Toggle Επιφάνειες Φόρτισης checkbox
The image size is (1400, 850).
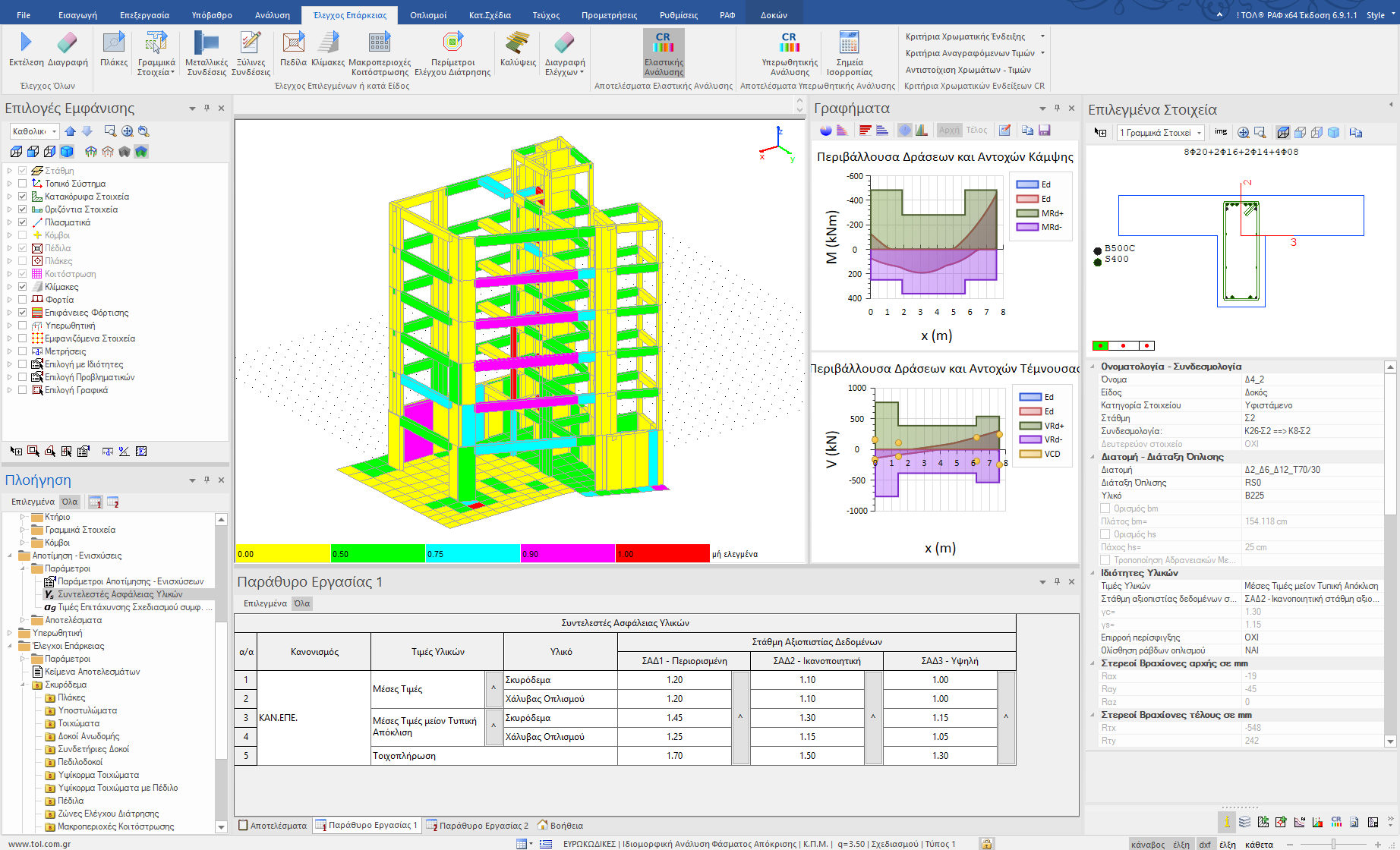point(23,313)
